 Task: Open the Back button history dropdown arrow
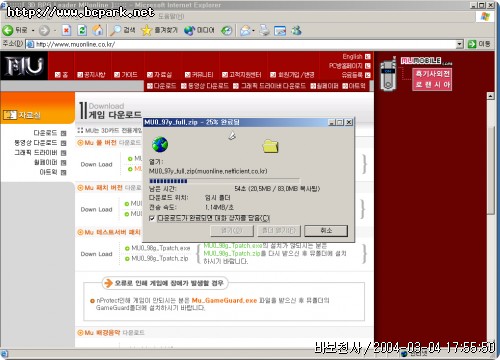pos(33,31)
